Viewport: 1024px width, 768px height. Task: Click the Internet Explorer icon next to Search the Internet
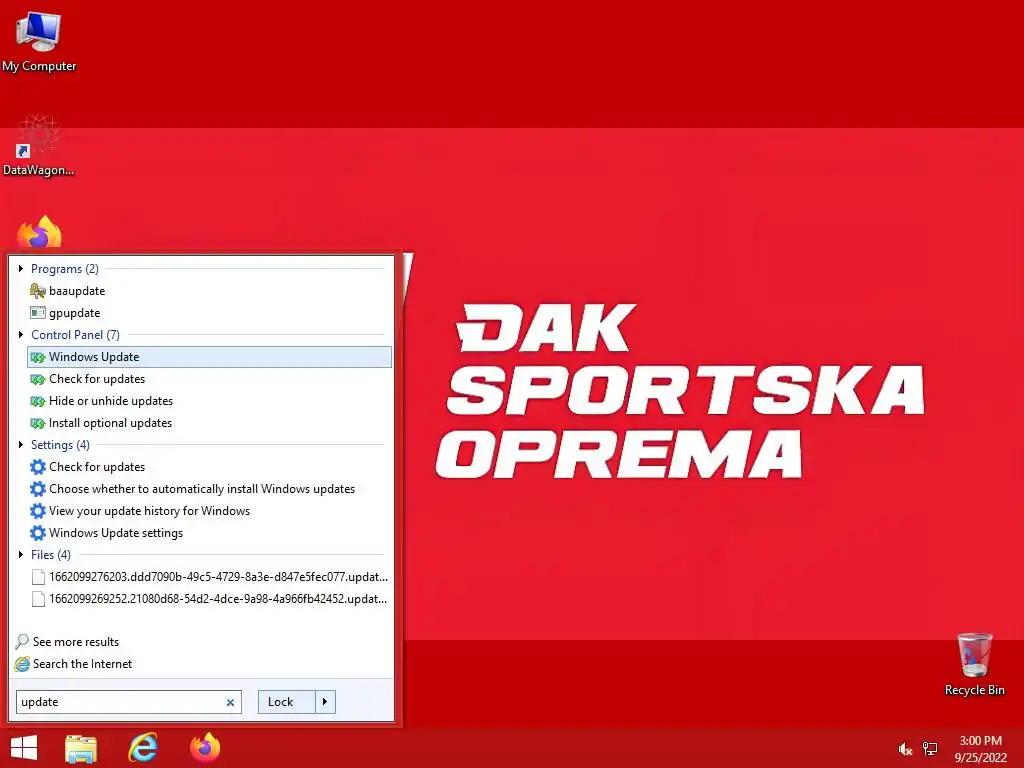(x=22, y=664)
